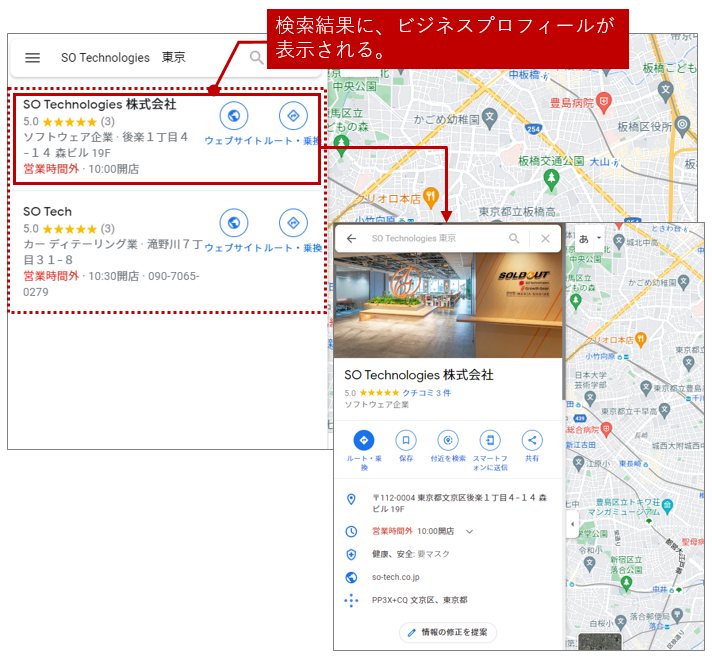Collapse the side panel with the arrow tab
The image size is (712, 658).
[571, 524]
